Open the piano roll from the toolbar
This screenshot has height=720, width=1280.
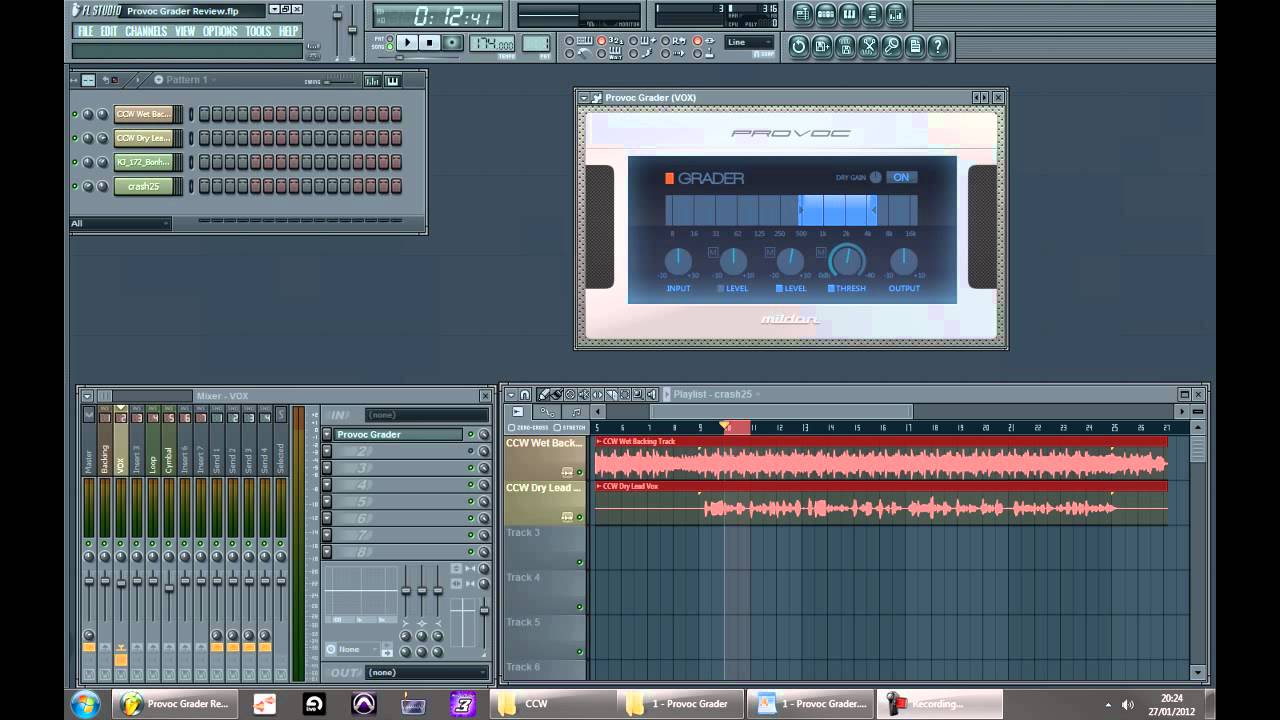(x=849, y=14)
